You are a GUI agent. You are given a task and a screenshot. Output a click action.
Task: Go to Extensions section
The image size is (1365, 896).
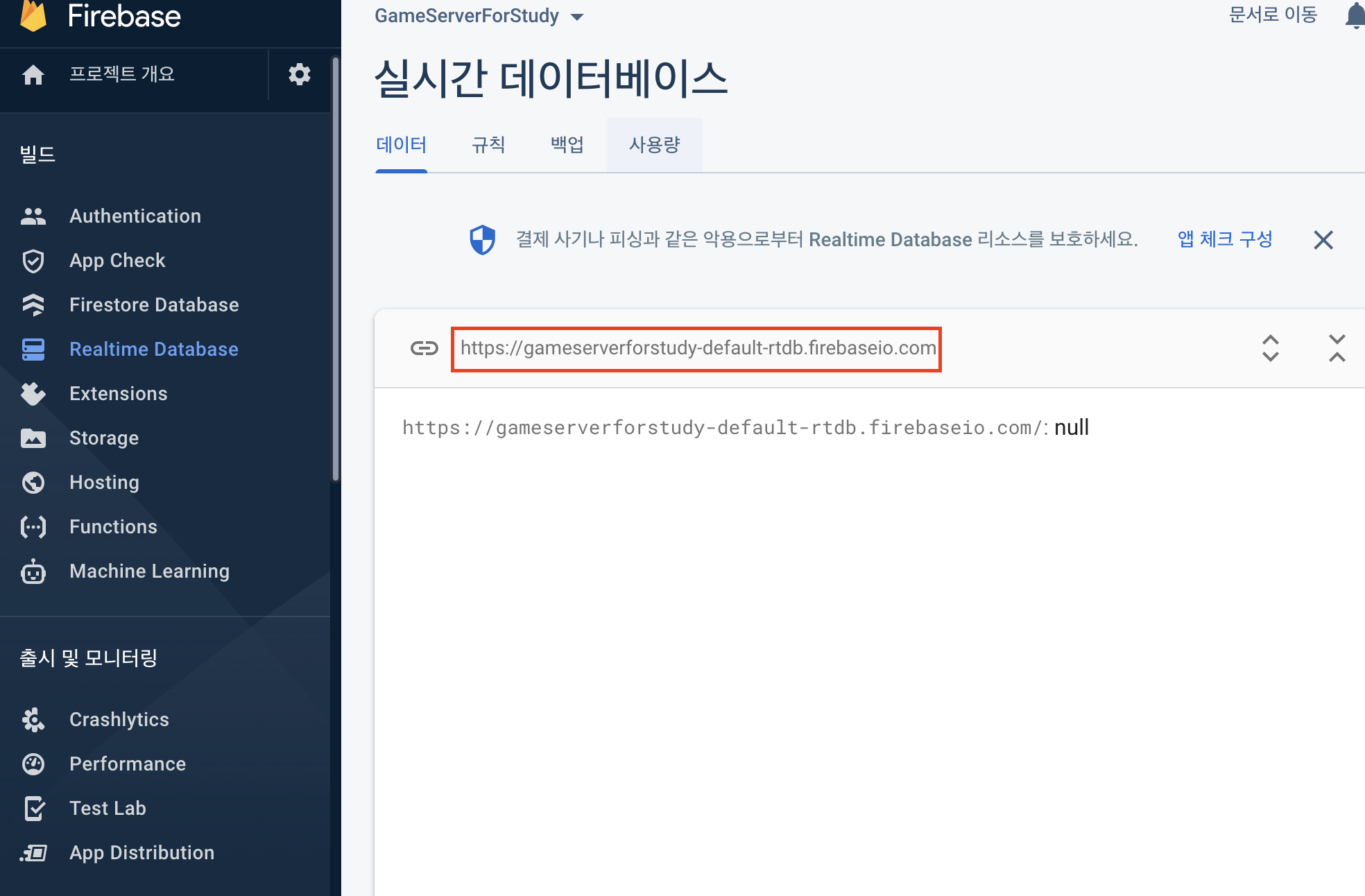point(119,393)
